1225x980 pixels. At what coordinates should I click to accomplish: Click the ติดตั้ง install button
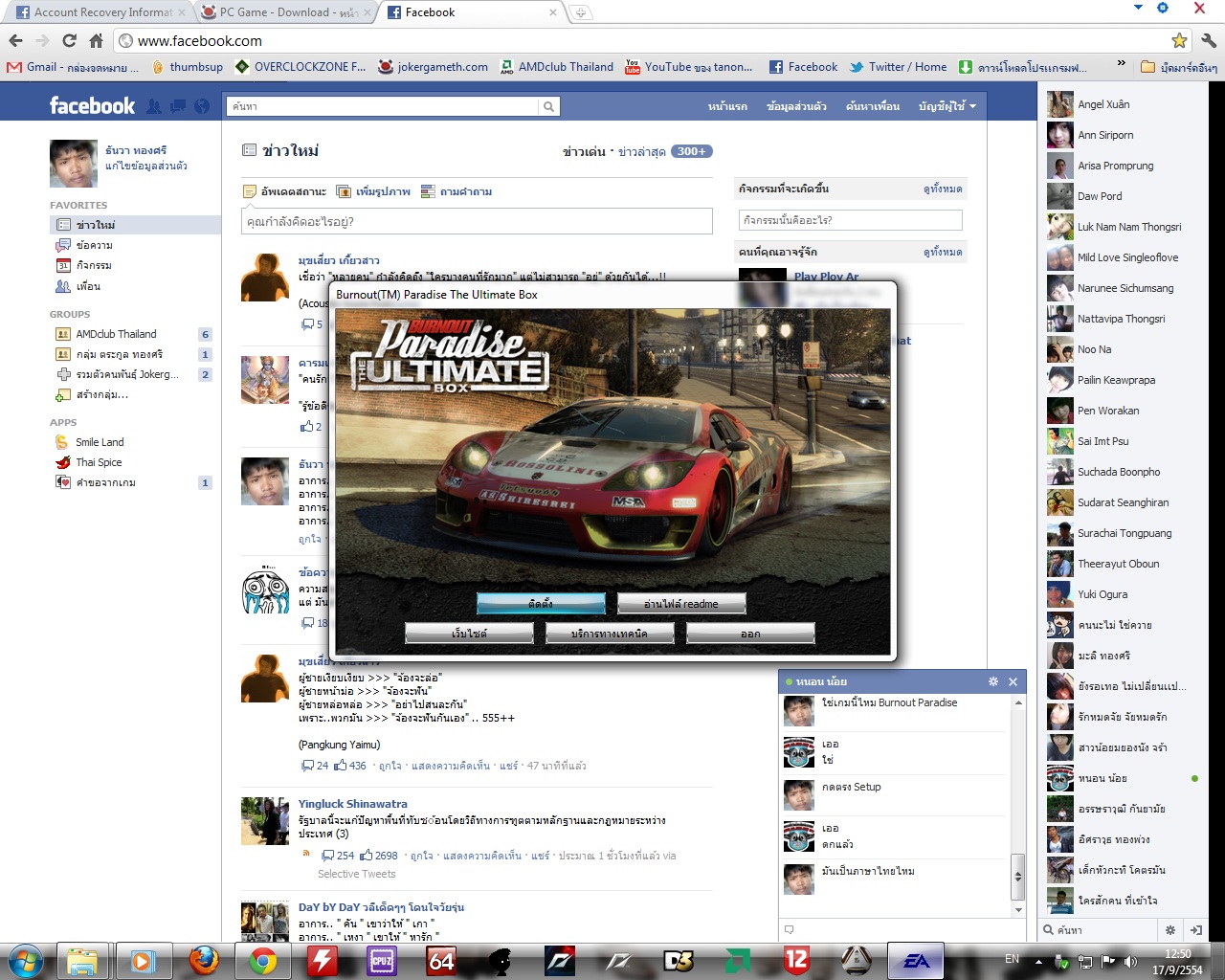[x=541, y=603]
